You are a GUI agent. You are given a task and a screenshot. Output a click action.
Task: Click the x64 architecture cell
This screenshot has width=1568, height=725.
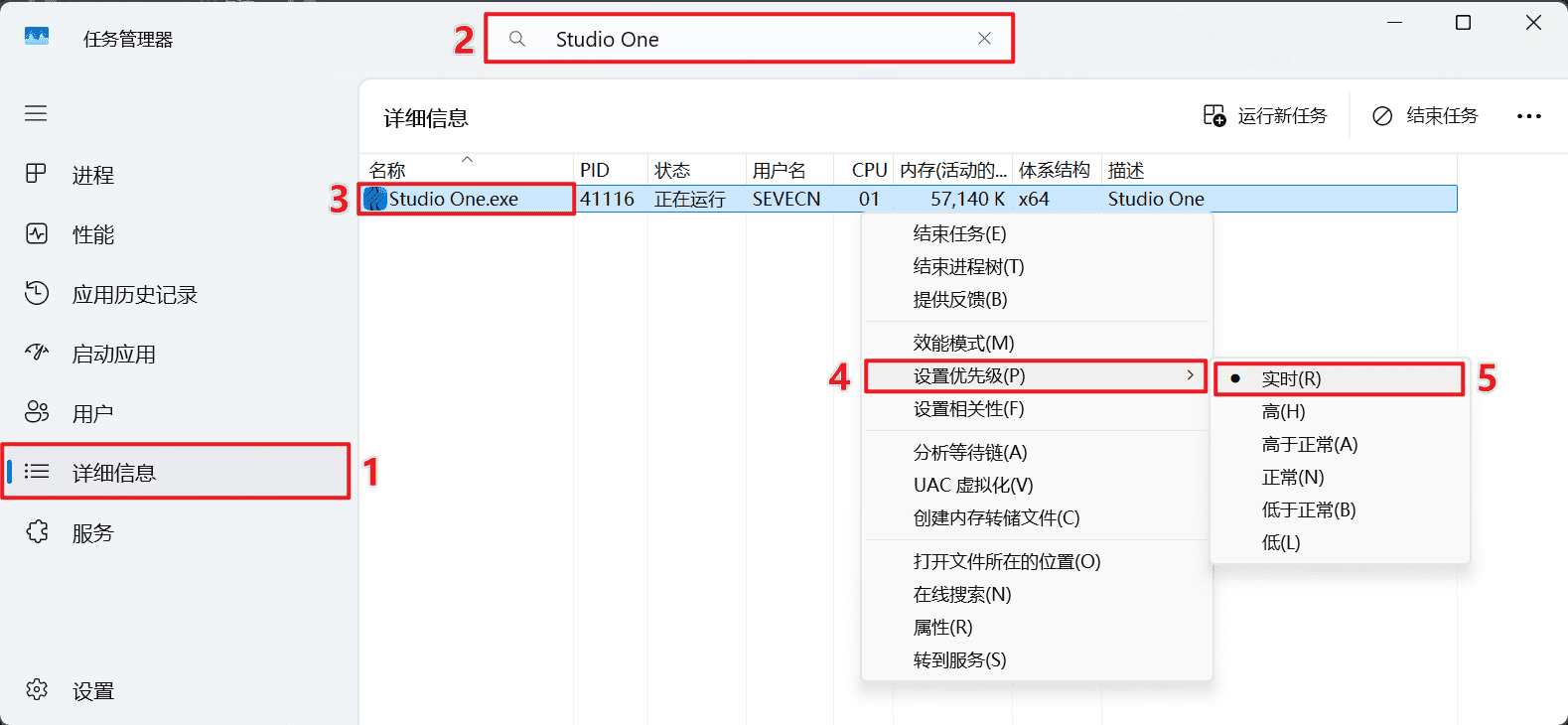click(x=1034, y=199)
